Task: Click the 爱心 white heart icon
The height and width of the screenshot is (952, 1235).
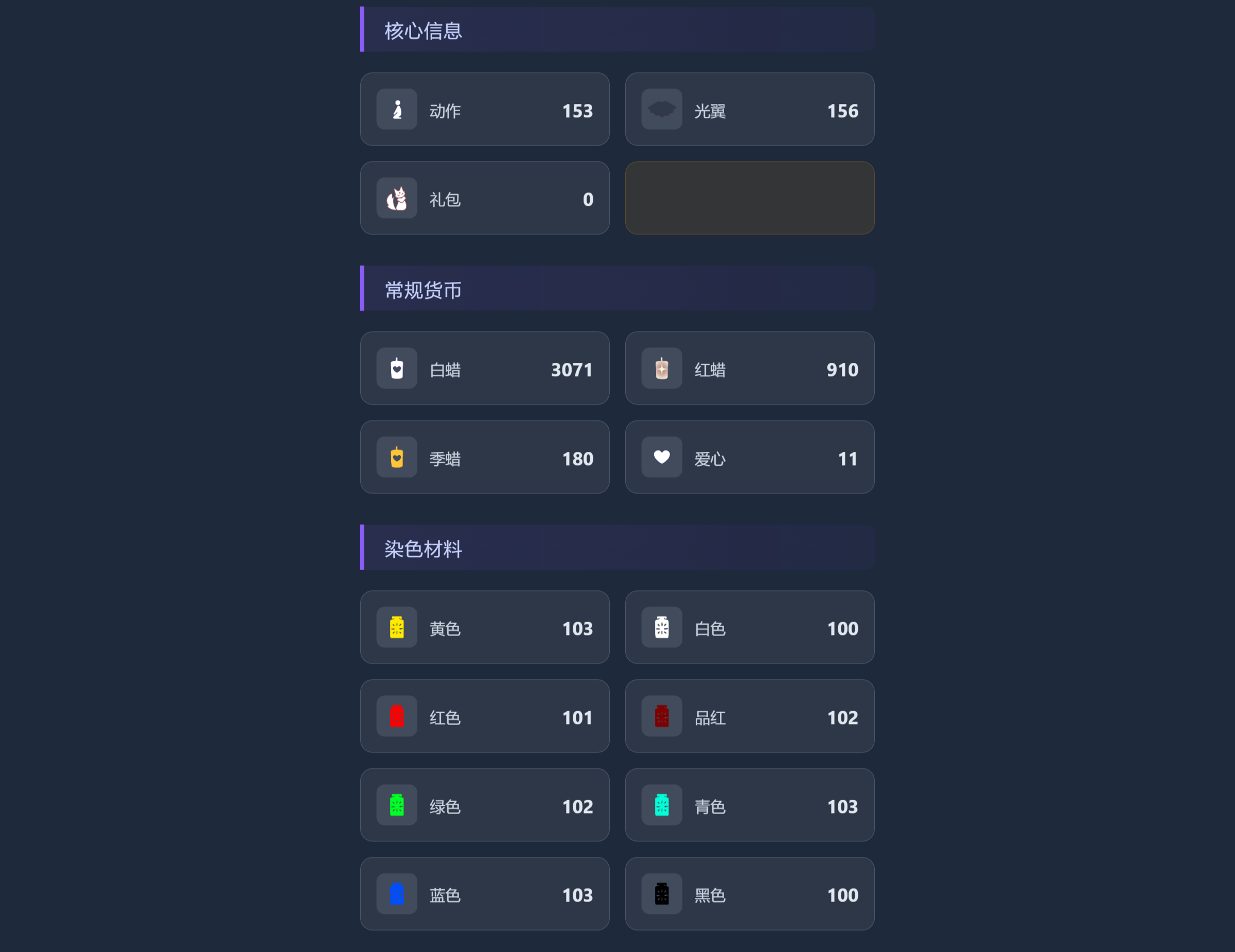Action: click(x=662, y=457)
